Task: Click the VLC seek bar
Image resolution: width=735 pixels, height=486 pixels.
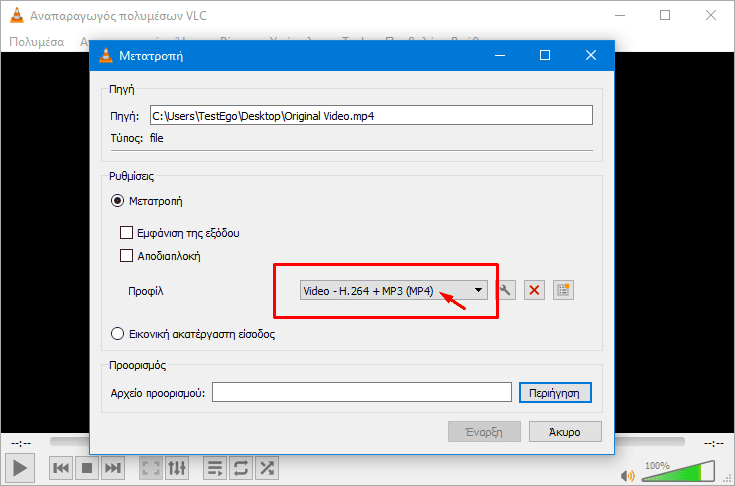Action: click(x=367, y=441)
